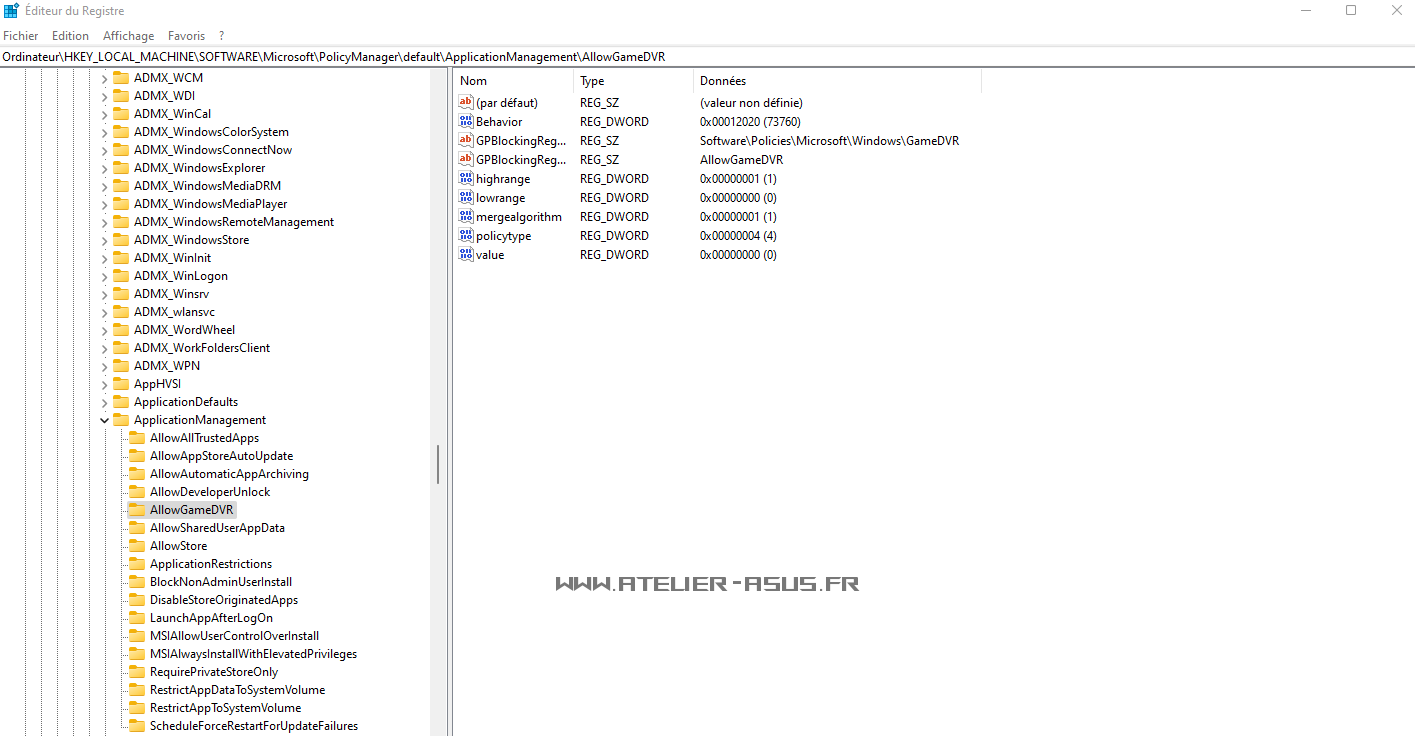Expand the AppHVSI registry key
Image resolution: width=1415 pixels, height=736 pixels.
click(104, 384)
